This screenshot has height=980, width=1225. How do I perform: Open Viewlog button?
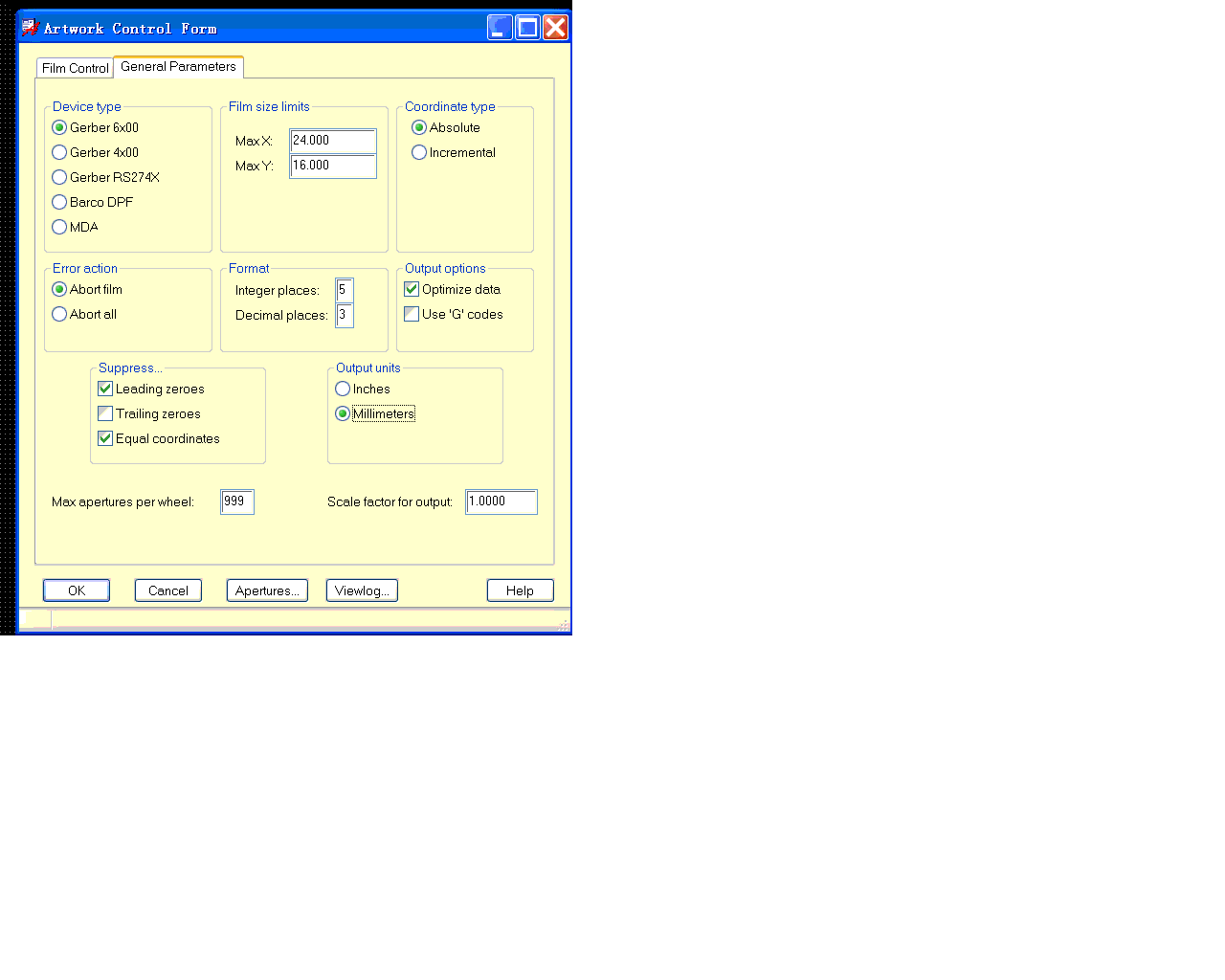pos(362,590)
